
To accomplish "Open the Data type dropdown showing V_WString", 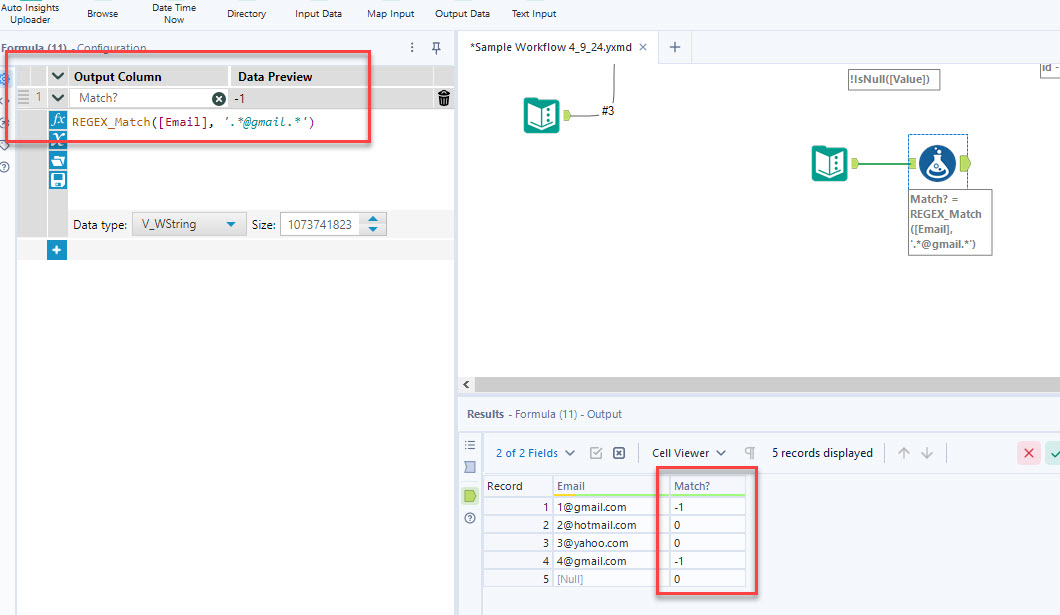I will [188, 223].
